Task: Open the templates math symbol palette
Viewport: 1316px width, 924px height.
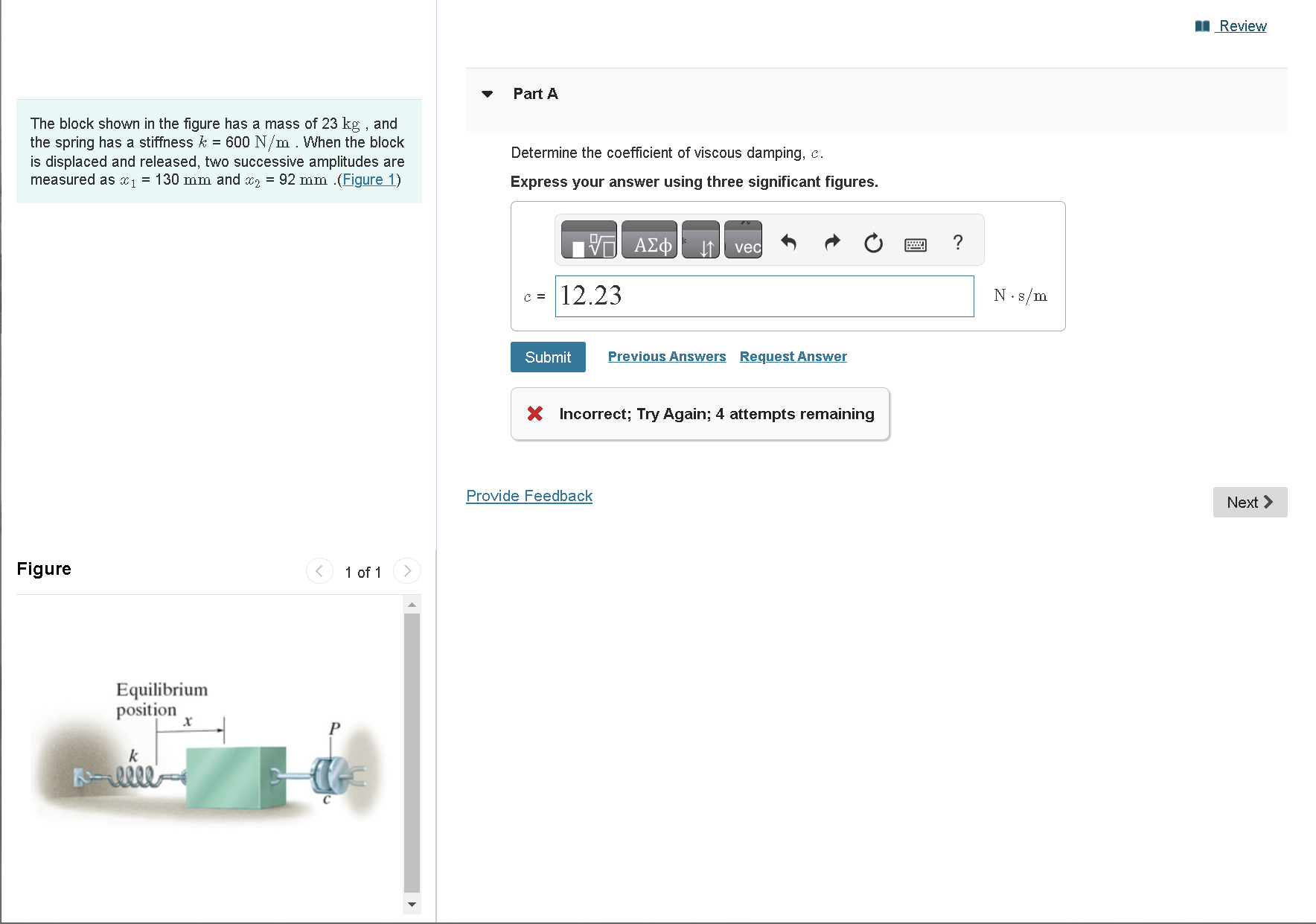Action: 589,240
